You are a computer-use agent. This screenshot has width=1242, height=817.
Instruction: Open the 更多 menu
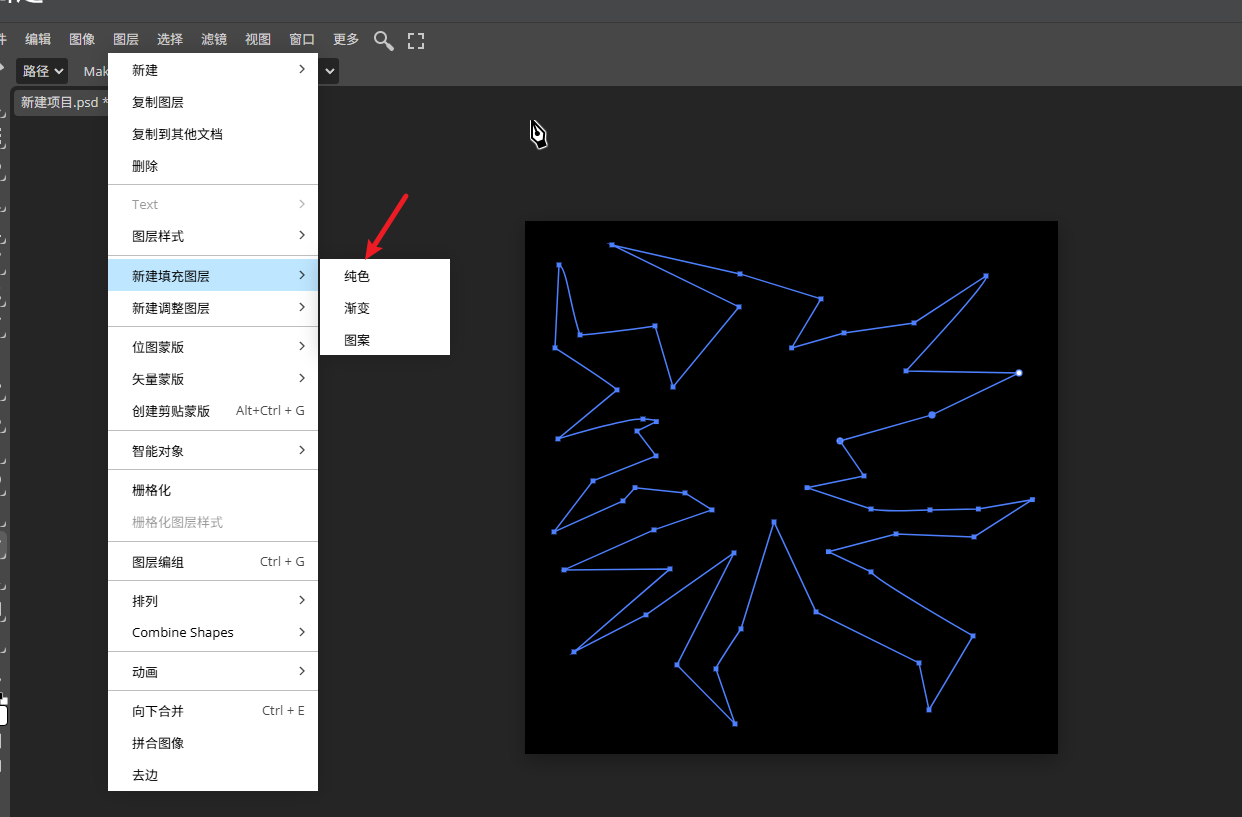[x=346, y=39]
